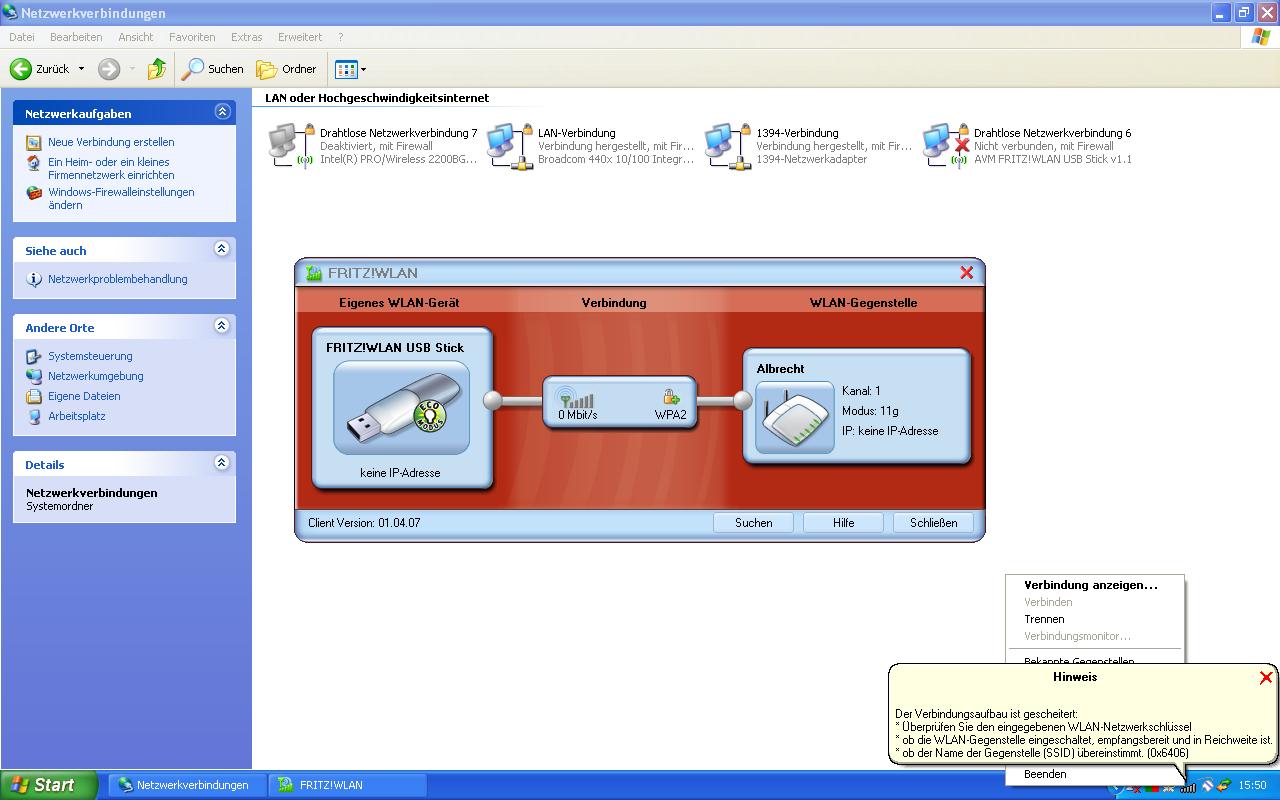
Task: Collapse the Details panel
Action: click(222, 463)
